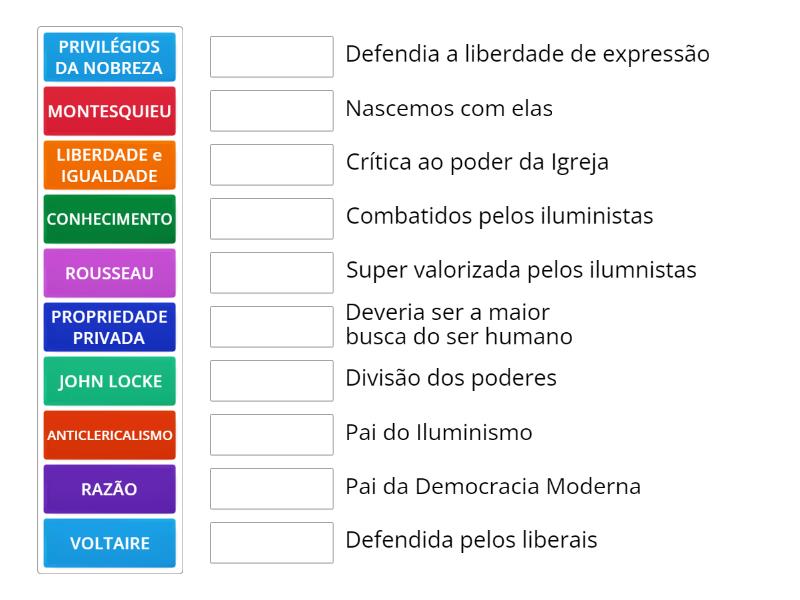Select the box next to 'Combatidos pelos iluministas'
Image resolution: width=800 pixels, height=600 pixels.
272,219
